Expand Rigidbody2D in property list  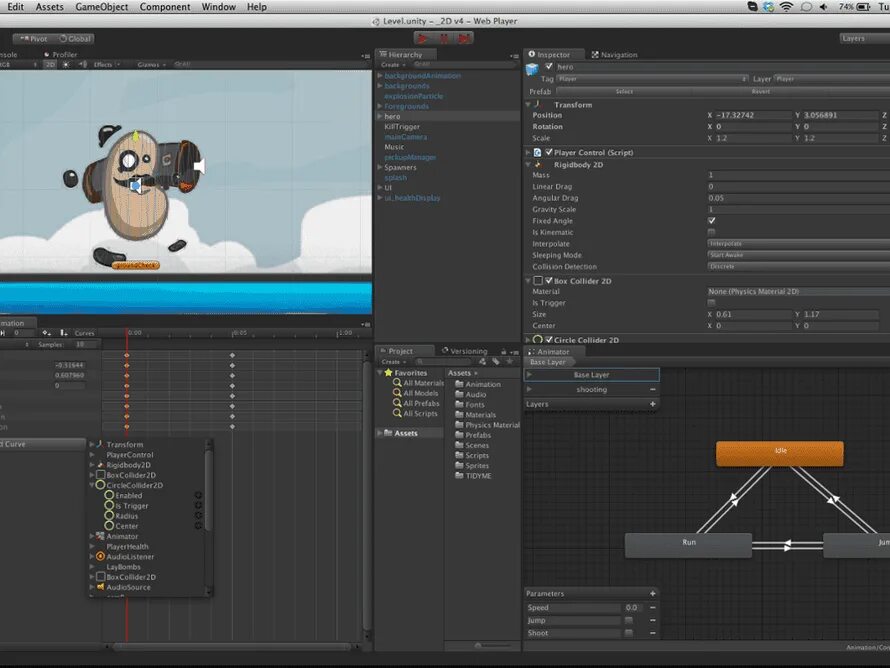(x=92, y=465)
